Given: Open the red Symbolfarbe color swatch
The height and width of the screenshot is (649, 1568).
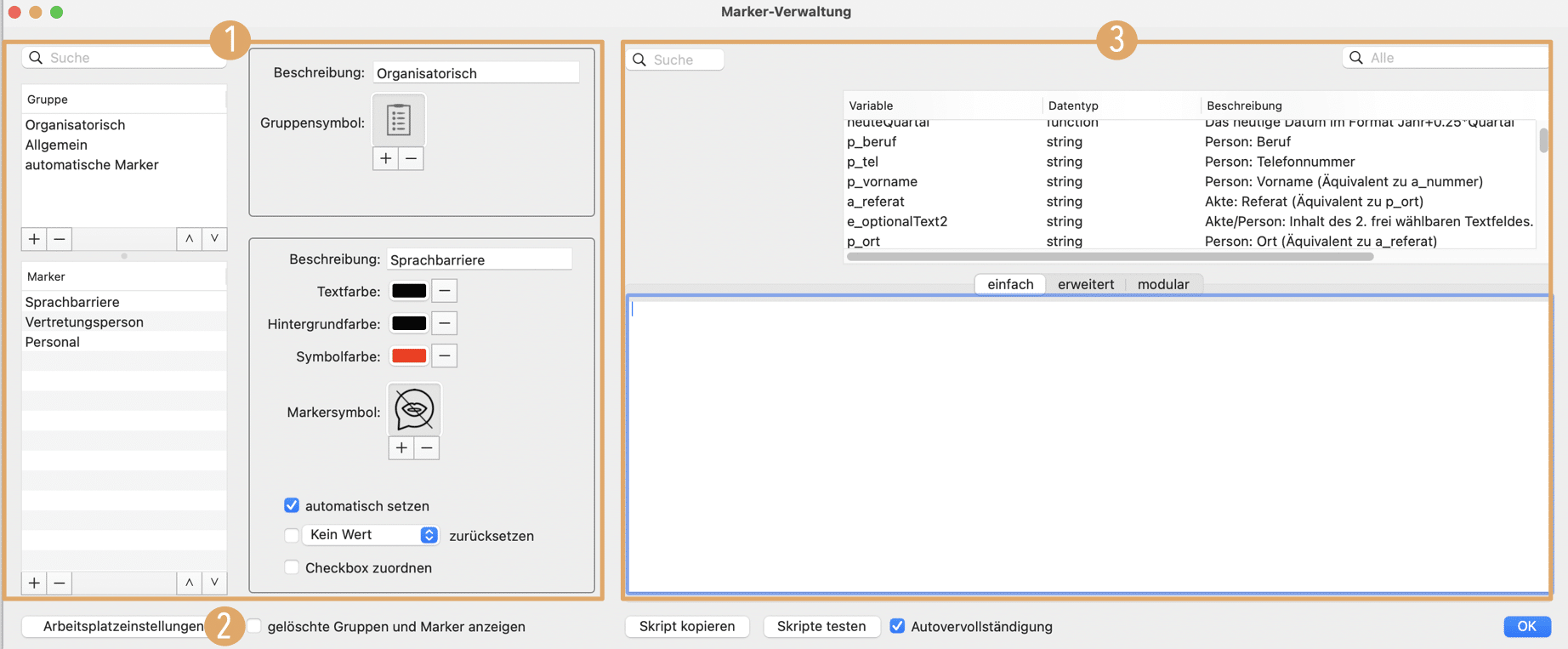Looking at the screenshot, I should [x=409, y=356].
